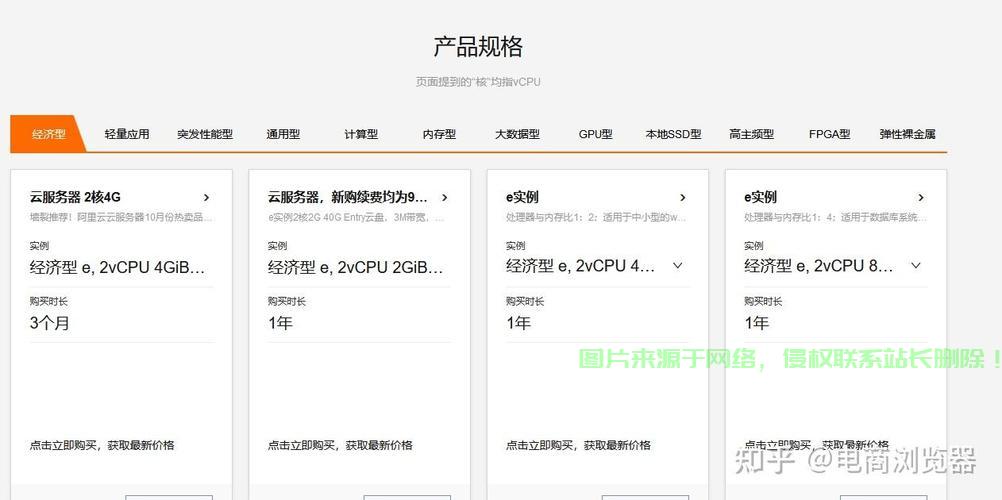The image size is (1002, 500).
Task: Choose the 大数据型 tab
Action: [x=517, y=134]
